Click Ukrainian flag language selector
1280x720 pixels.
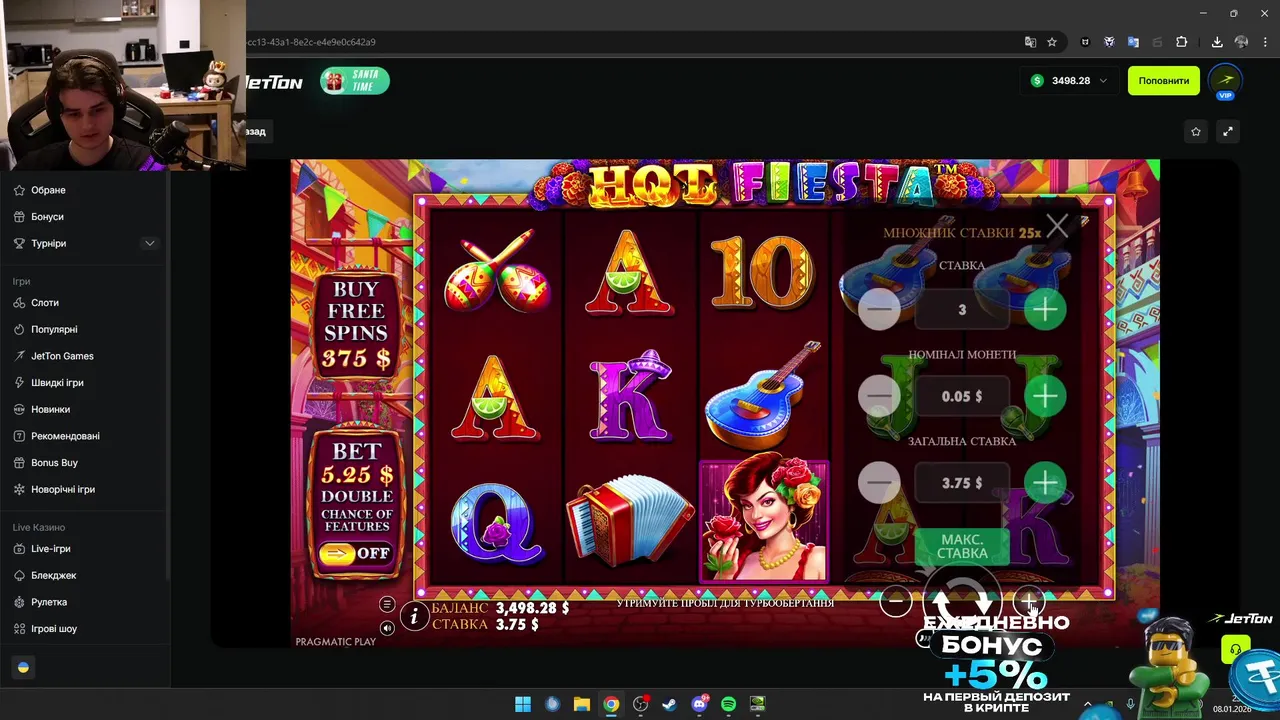[23, 667]
